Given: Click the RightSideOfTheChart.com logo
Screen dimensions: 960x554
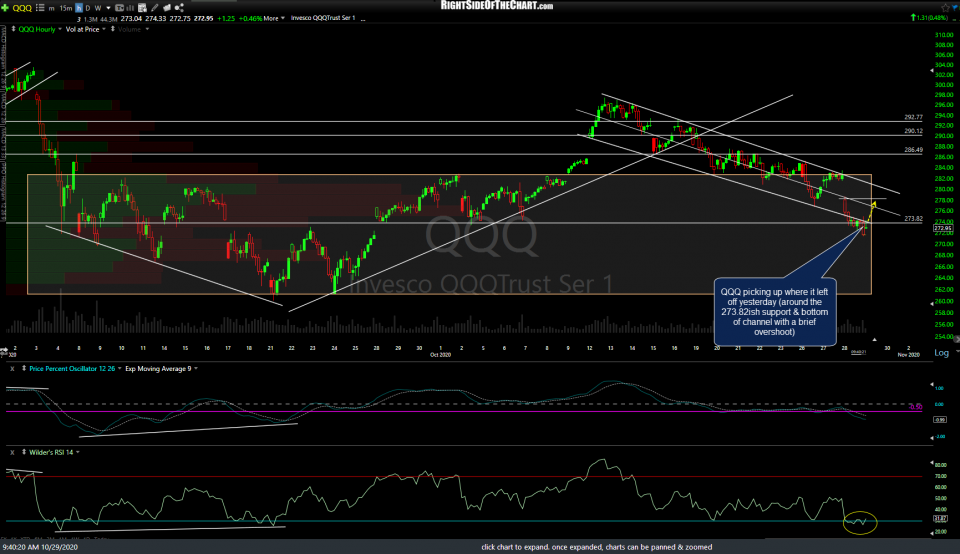Looking at the screenshot, I should [497, 6].
